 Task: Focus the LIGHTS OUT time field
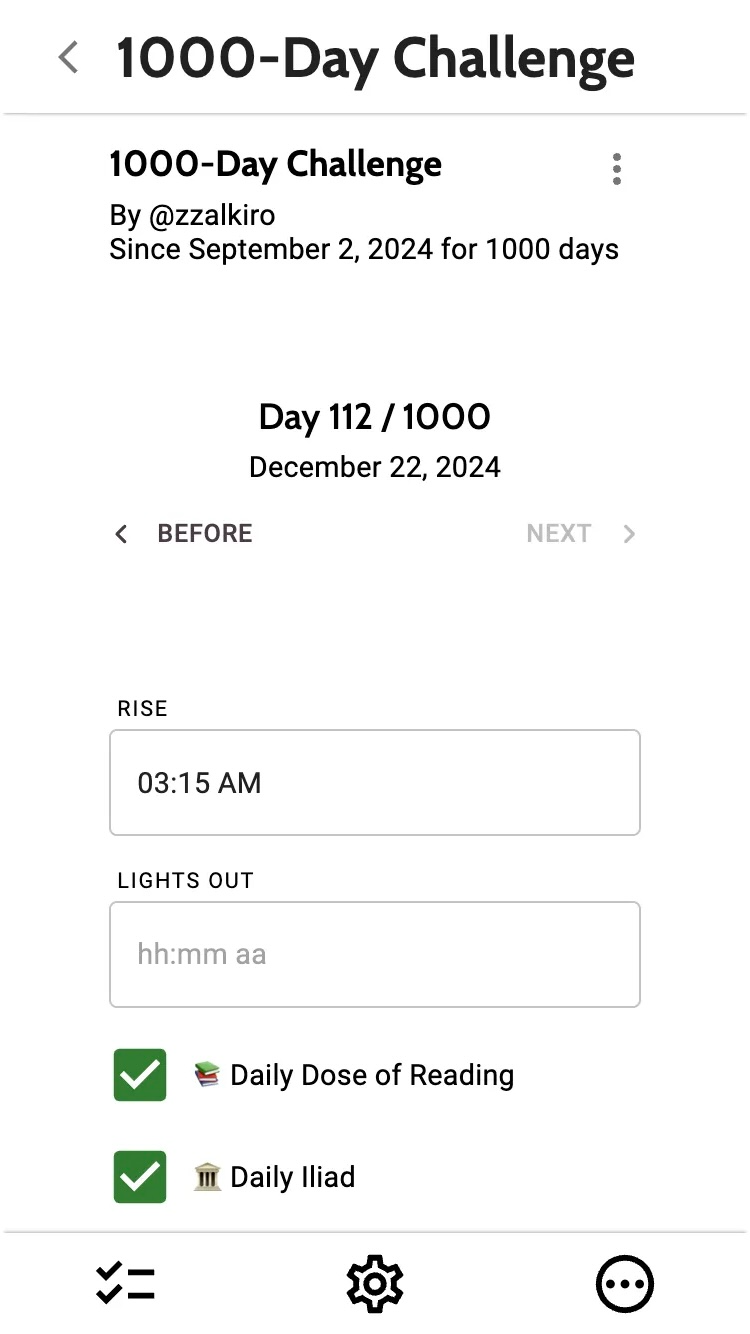click(x=374, y=954)
